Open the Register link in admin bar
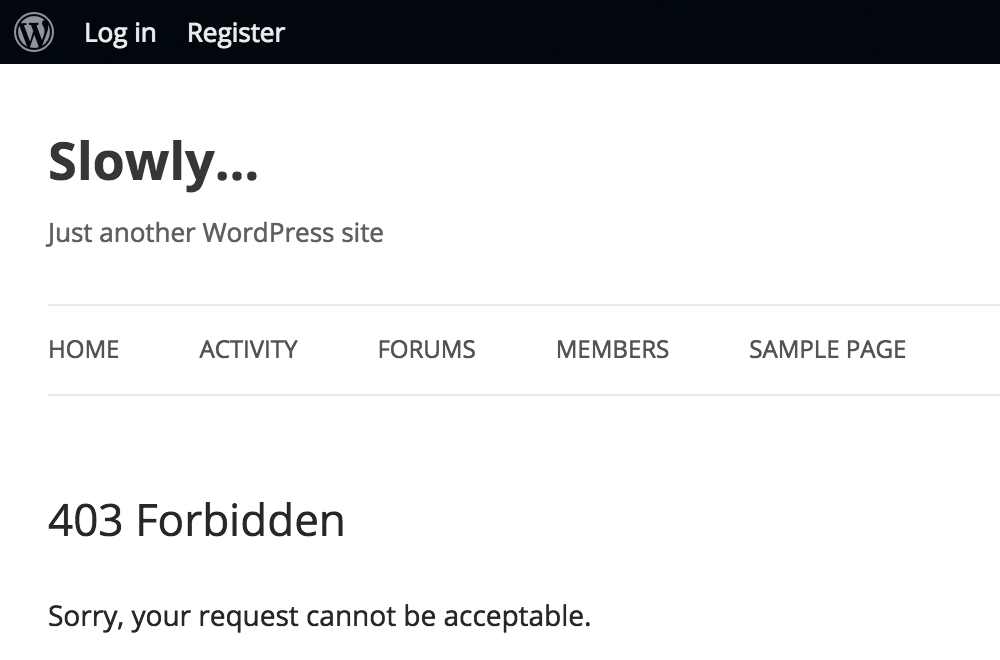This screenshot has height=660, width=1000. [235, 33]
